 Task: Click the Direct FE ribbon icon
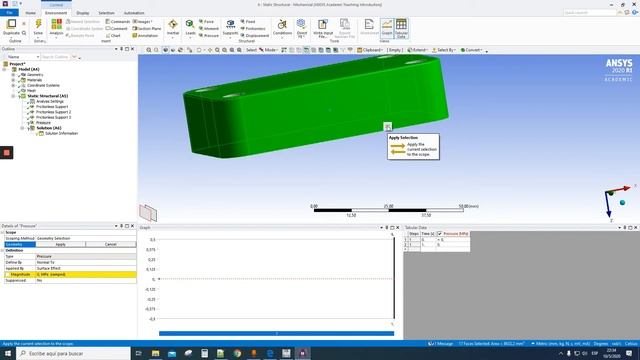(x=302, y=25)
